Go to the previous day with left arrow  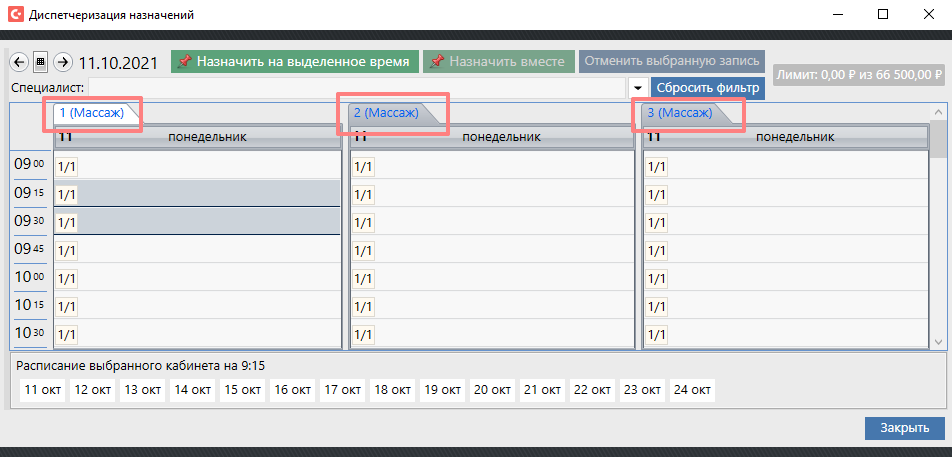click(19, 62)
